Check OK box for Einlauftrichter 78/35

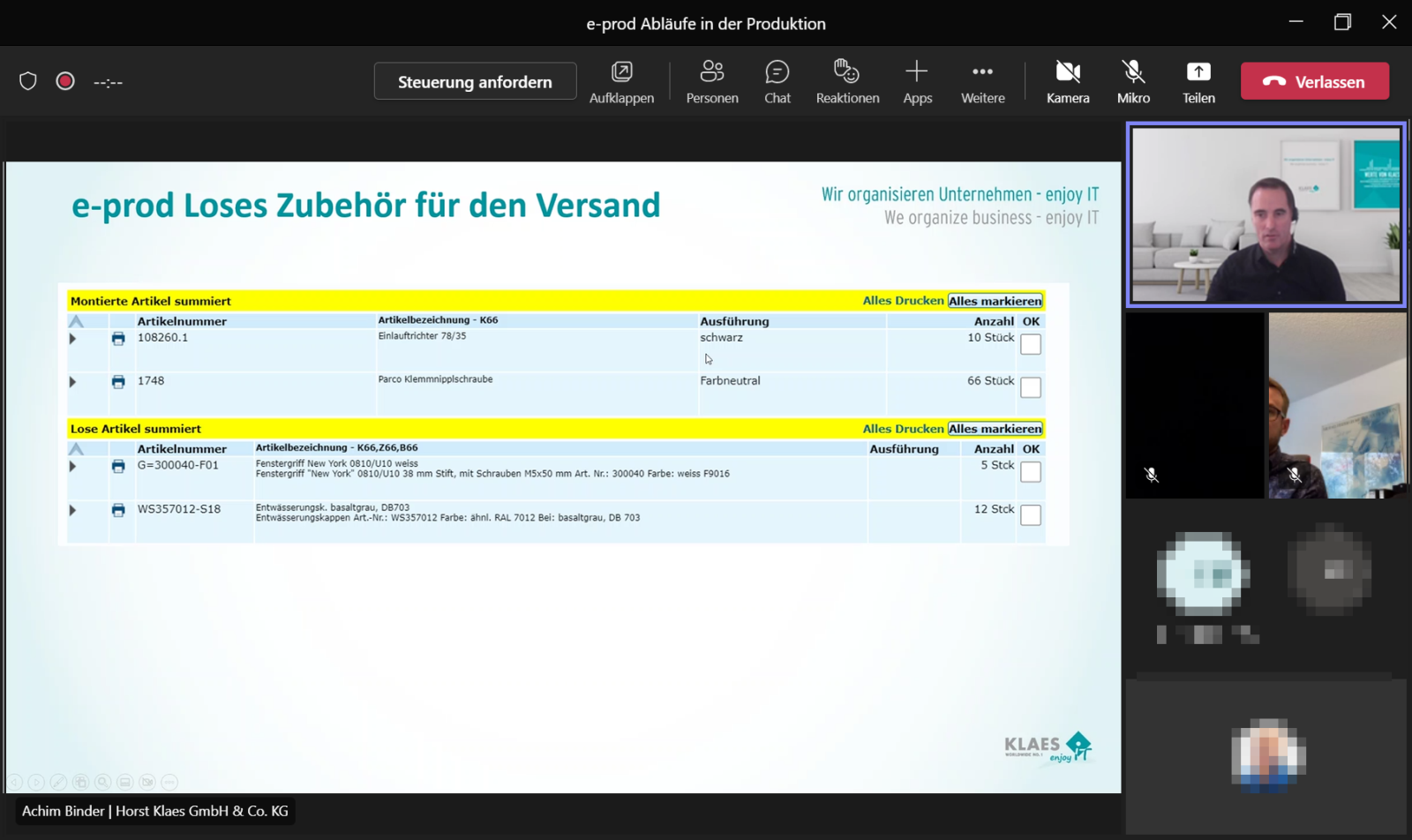pyautogui.click(x=1031, y=344)
